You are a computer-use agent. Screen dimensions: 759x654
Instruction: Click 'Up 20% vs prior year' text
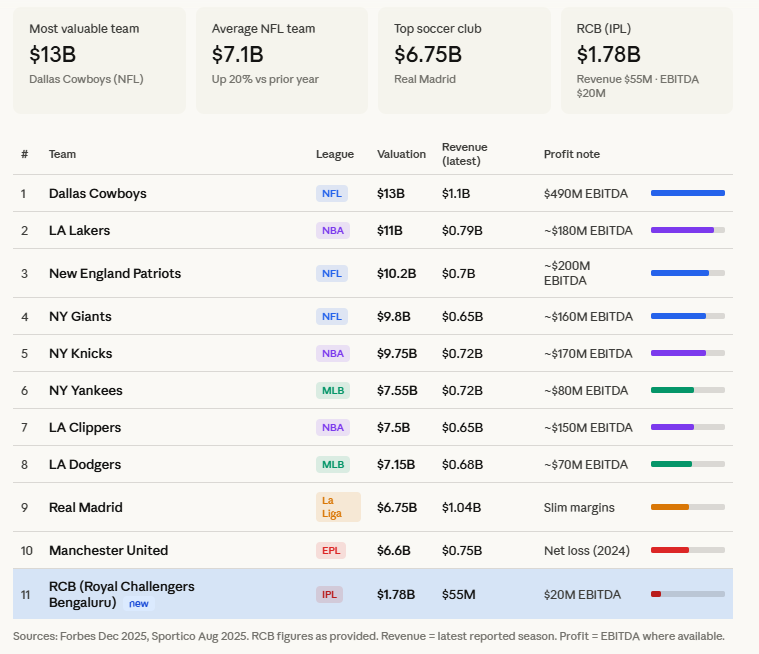pos(265,79)
